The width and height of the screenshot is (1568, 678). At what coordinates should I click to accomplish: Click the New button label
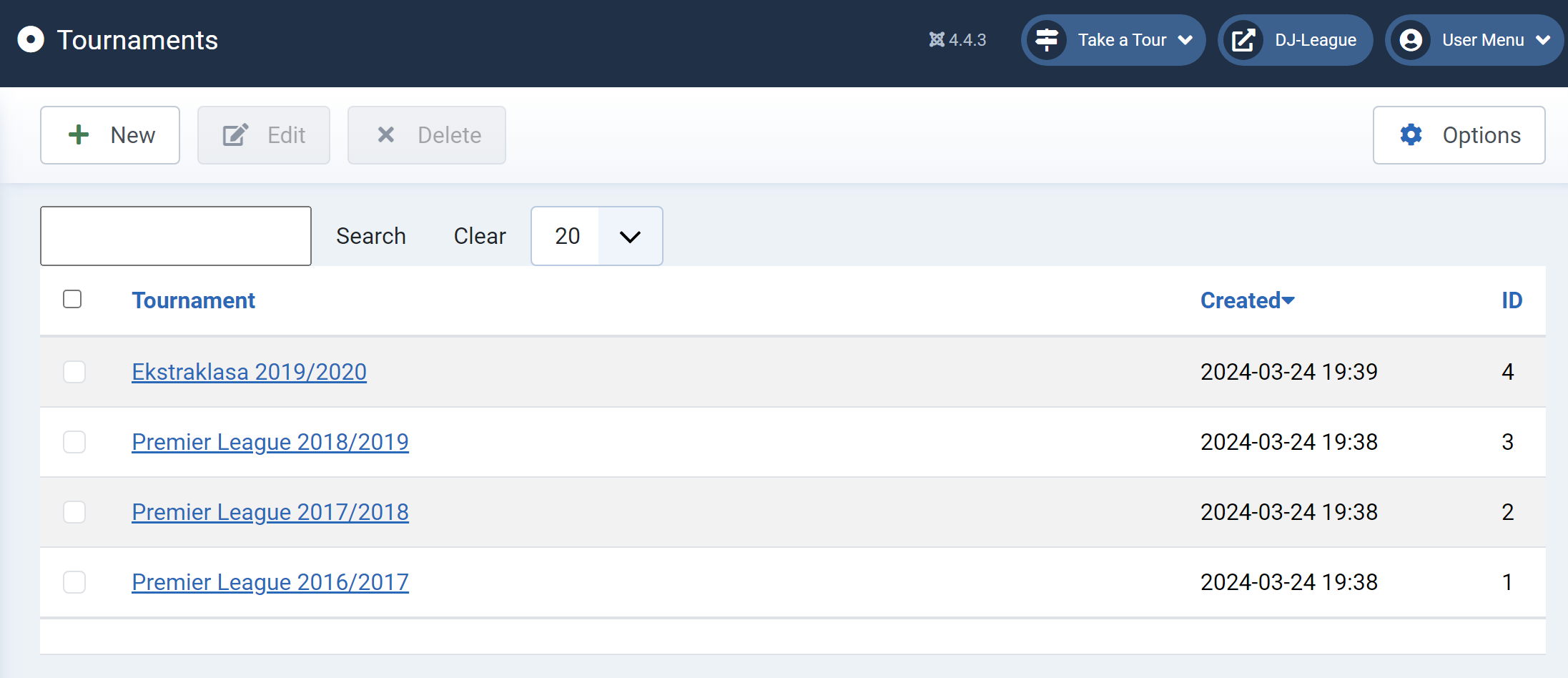pos(133,135)
